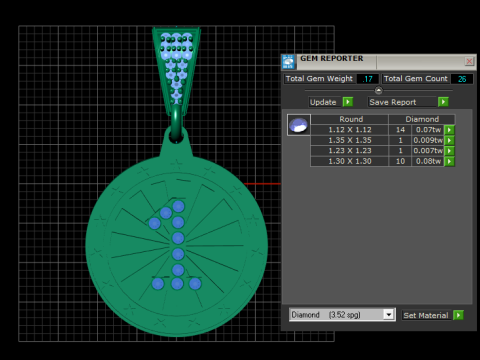Close the Gem Reporter panel
The width and height of the screenshot is (480, 360).
coord(469,61)
